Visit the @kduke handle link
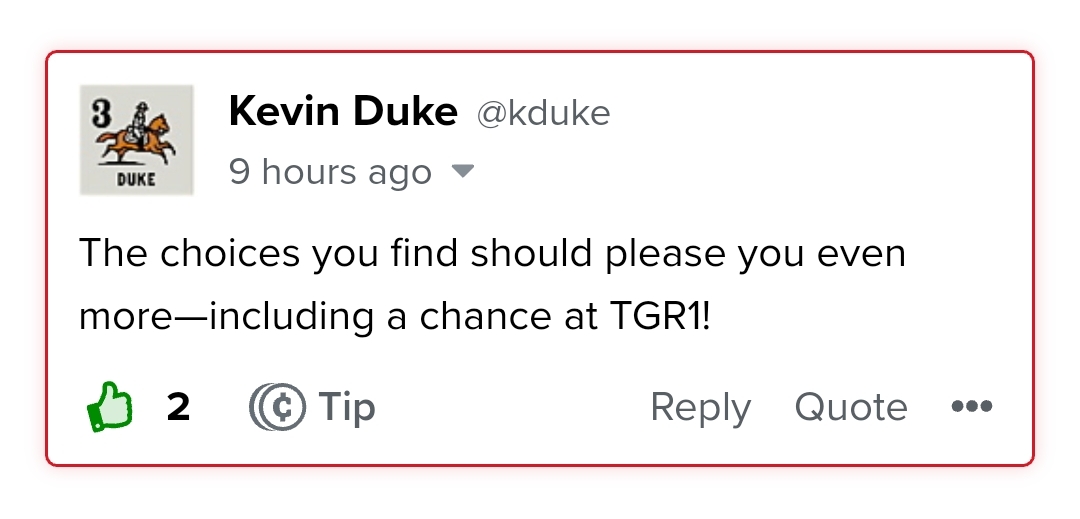1080x519 pixels. click(x=543, y=114)
